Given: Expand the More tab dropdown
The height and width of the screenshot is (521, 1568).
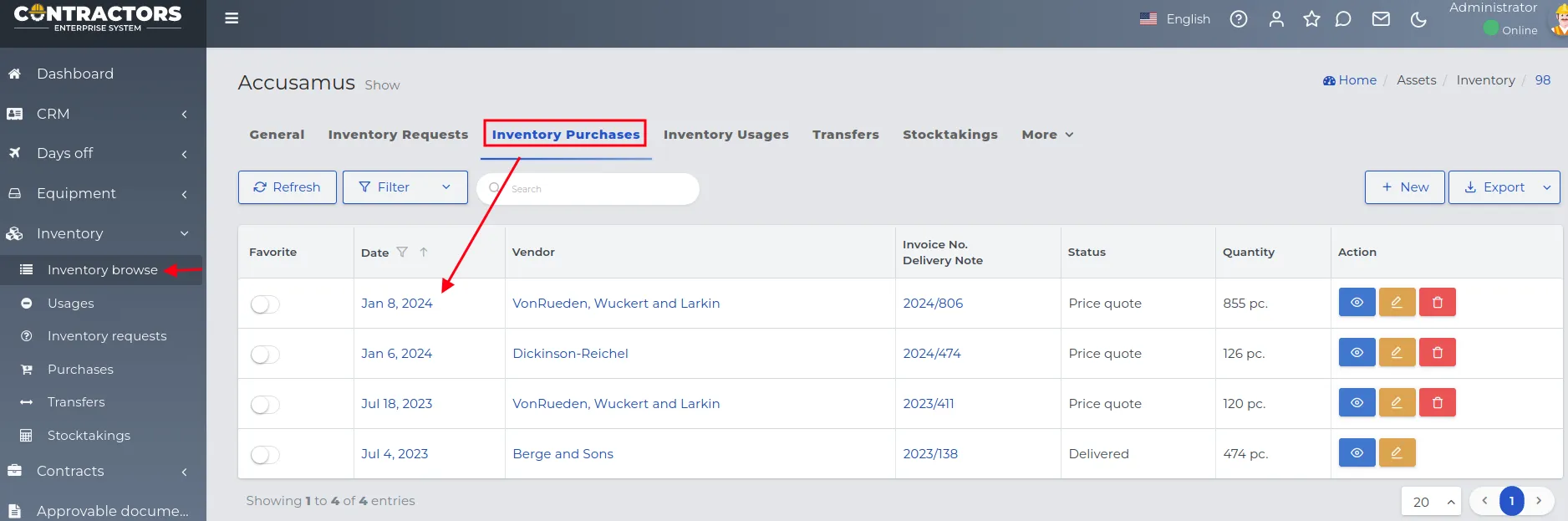Looking at the screenshot, I should 1046,135.
